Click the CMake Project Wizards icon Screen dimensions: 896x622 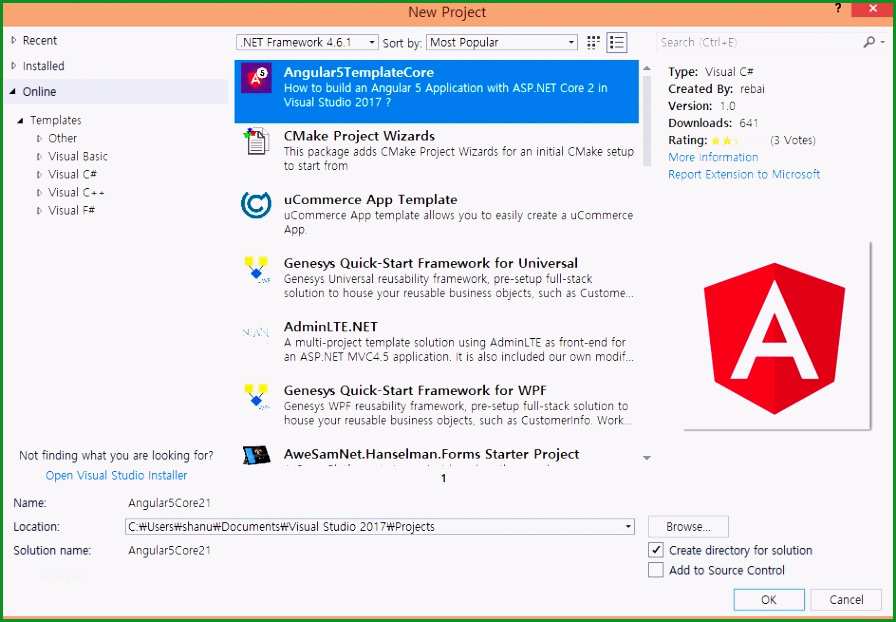pos(256,141)
